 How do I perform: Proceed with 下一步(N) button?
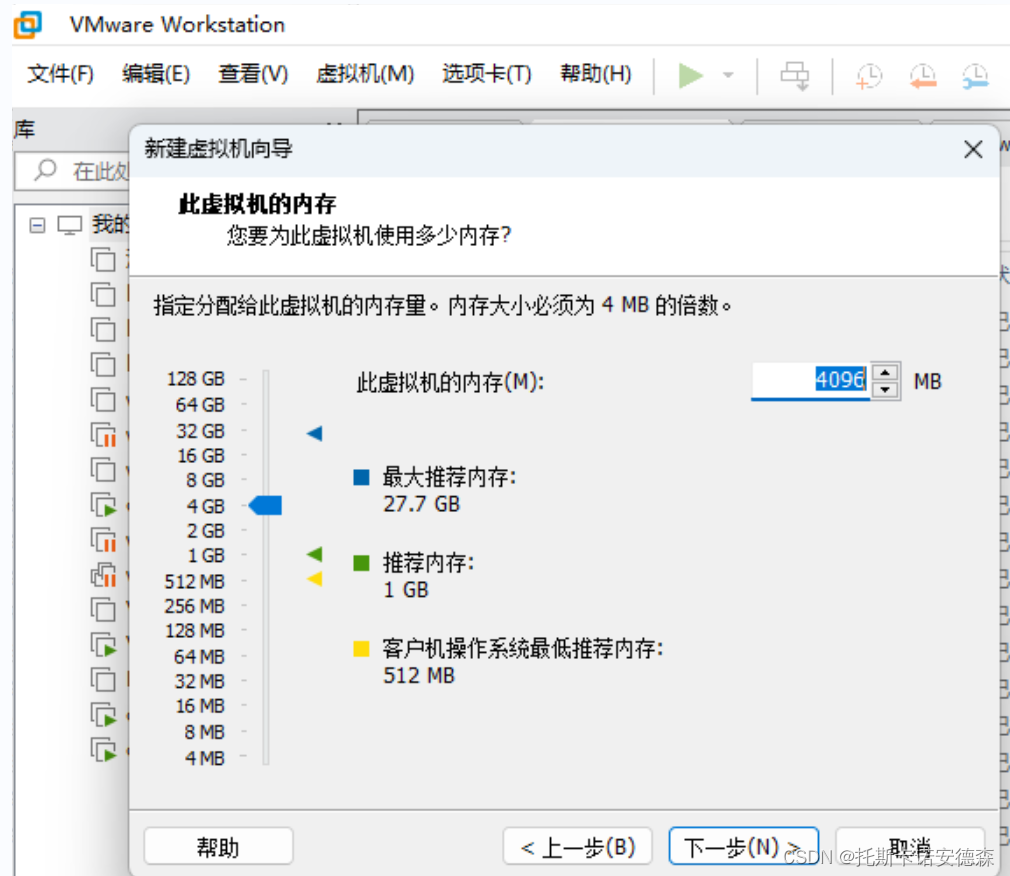pos(744,846)
